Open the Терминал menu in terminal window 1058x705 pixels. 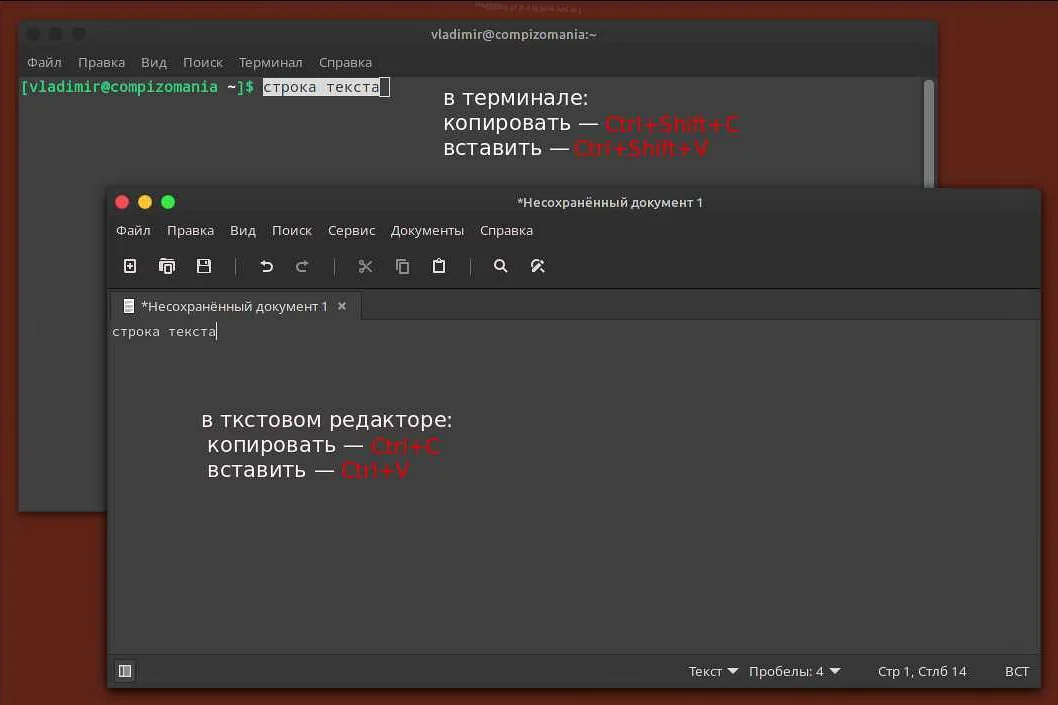point(270,62)
